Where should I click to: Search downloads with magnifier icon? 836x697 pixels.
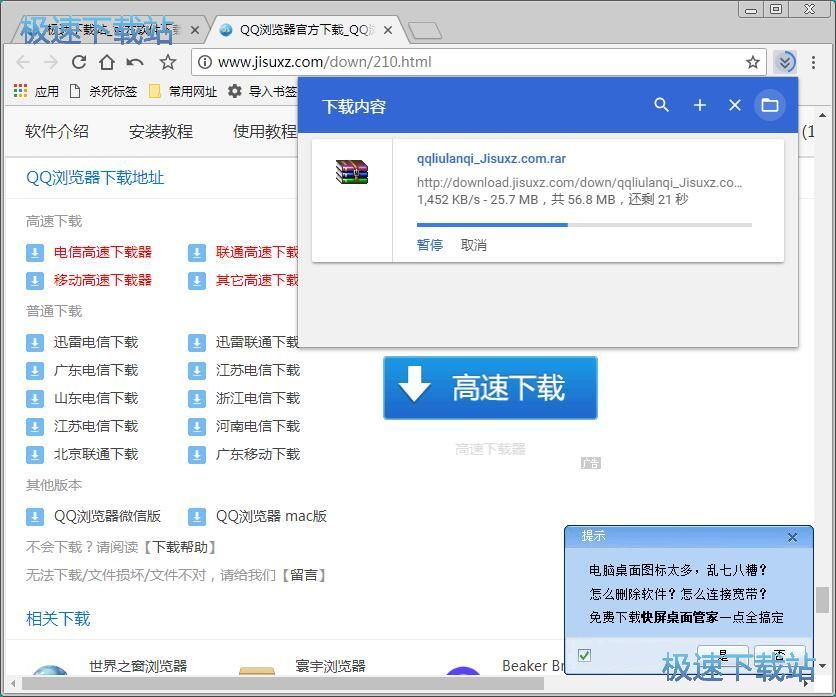click(x=661, y=105)
